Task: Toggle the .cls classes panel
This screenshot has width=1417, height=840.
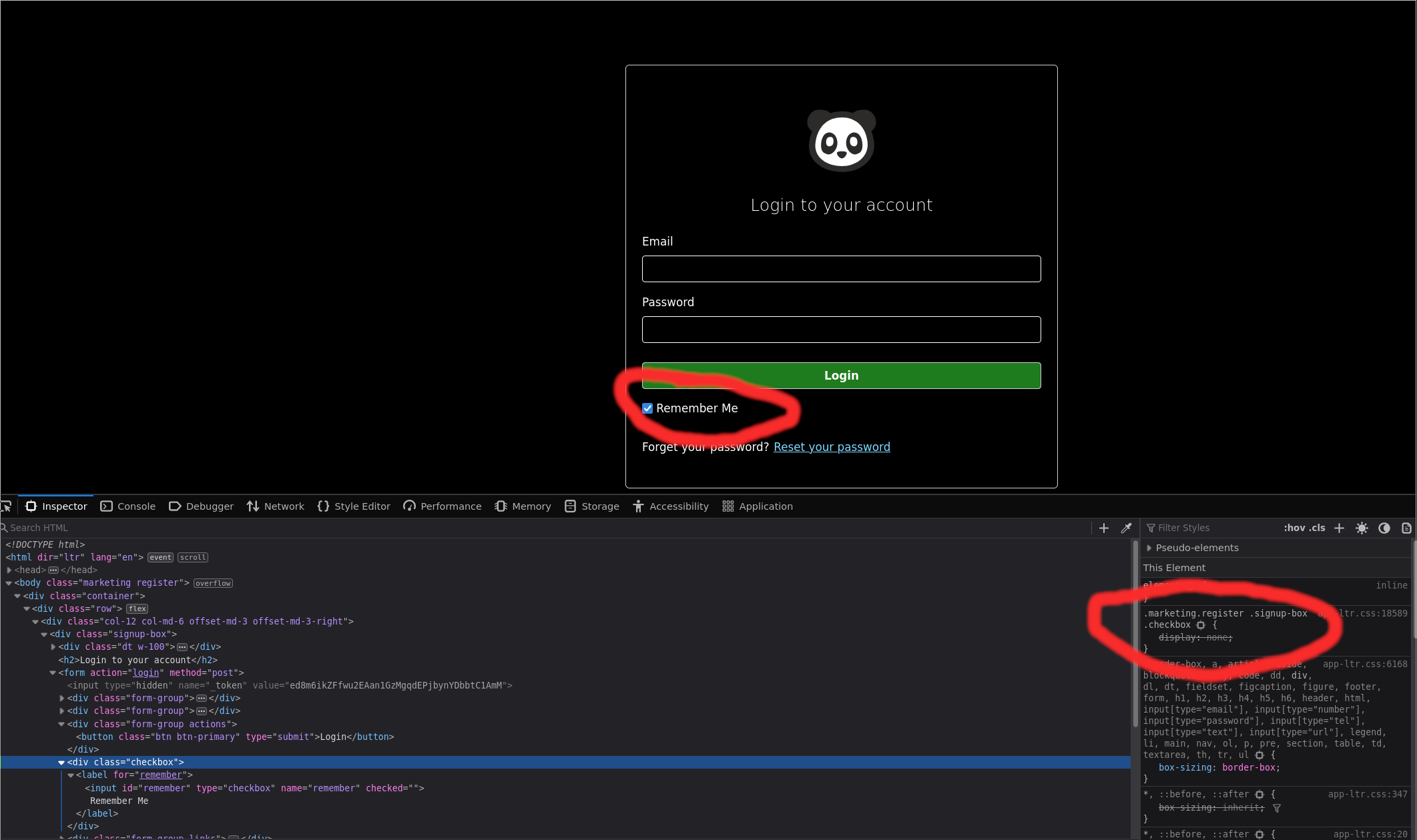Action: tap(1317, 528)
